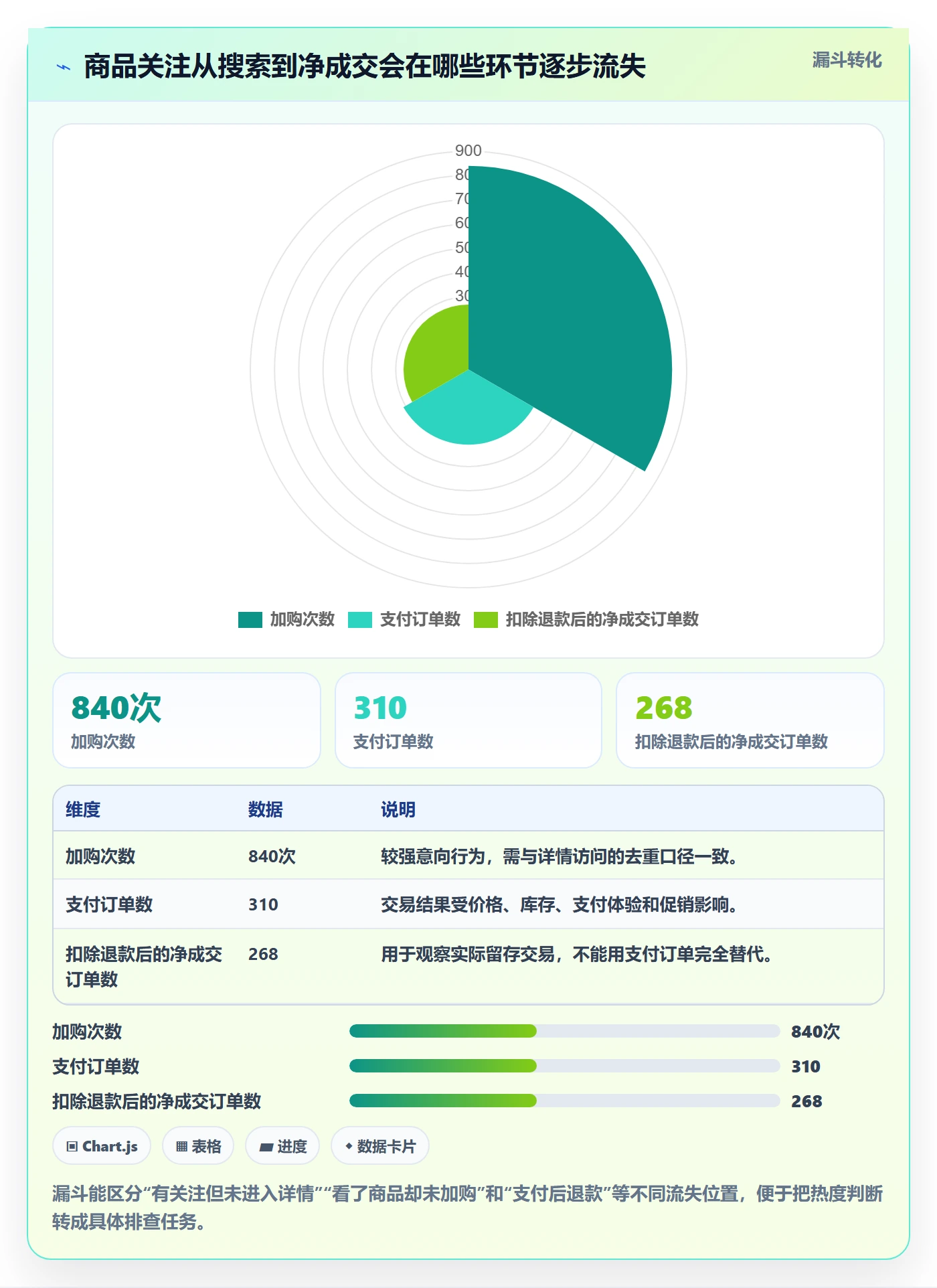937x1288 pixels.
Task: Click the 310 value beside the progress bar
Action: click(x=806, y=1066)
